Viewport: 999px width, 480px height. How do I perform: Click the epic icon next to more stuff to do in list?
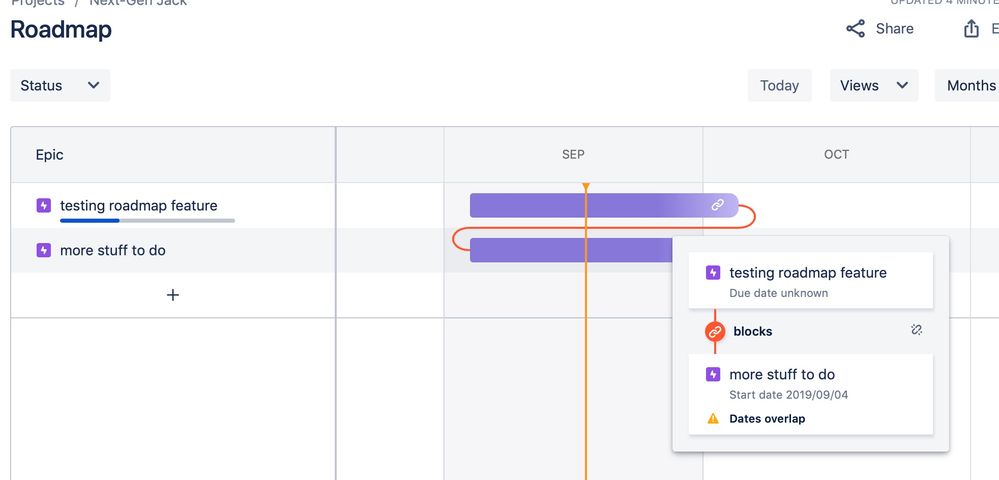(x=43, y=250)
